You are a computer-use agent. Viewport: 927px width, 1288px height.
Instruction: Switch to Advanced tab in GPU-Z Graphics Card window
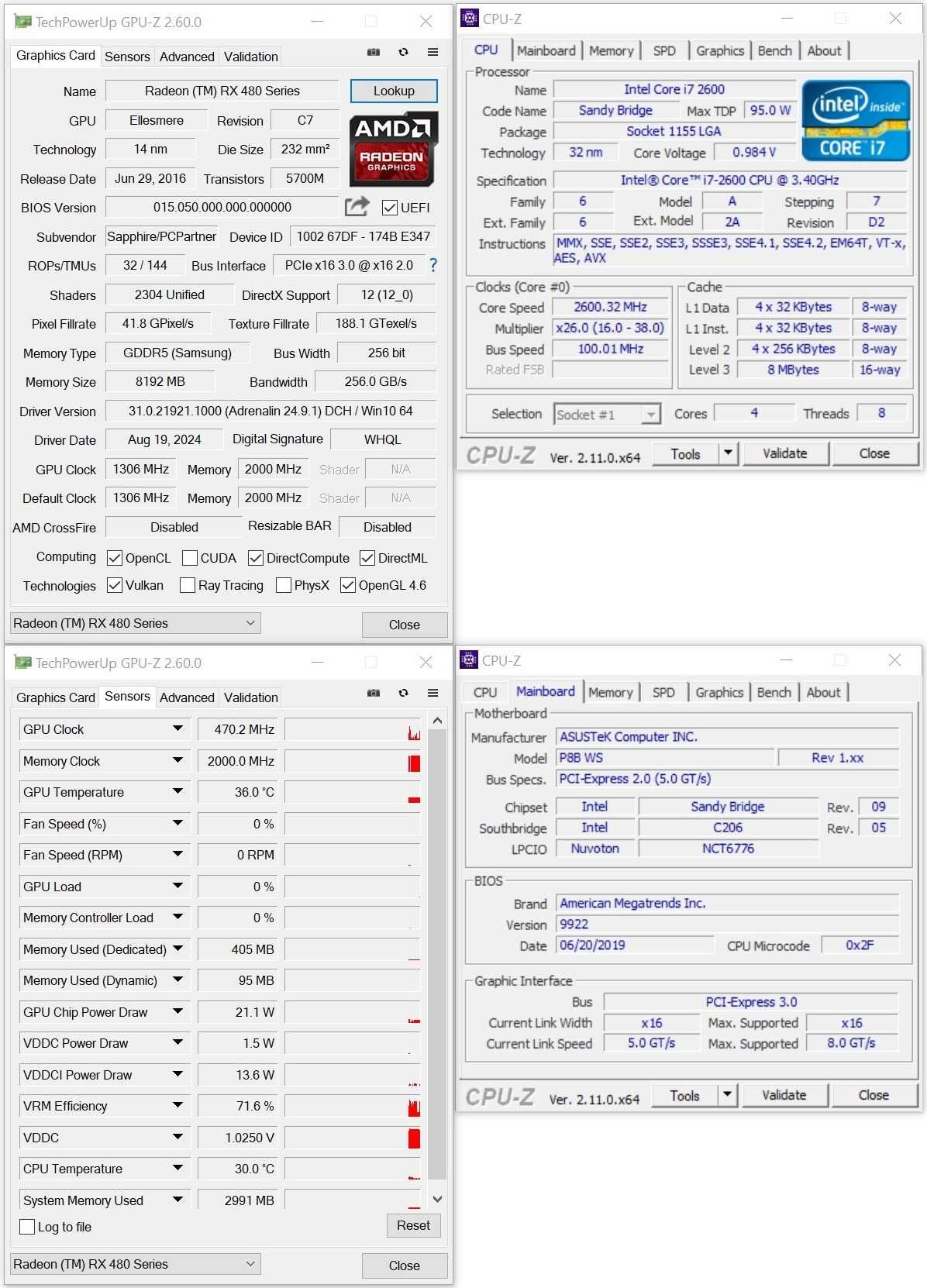coord(187,57)
